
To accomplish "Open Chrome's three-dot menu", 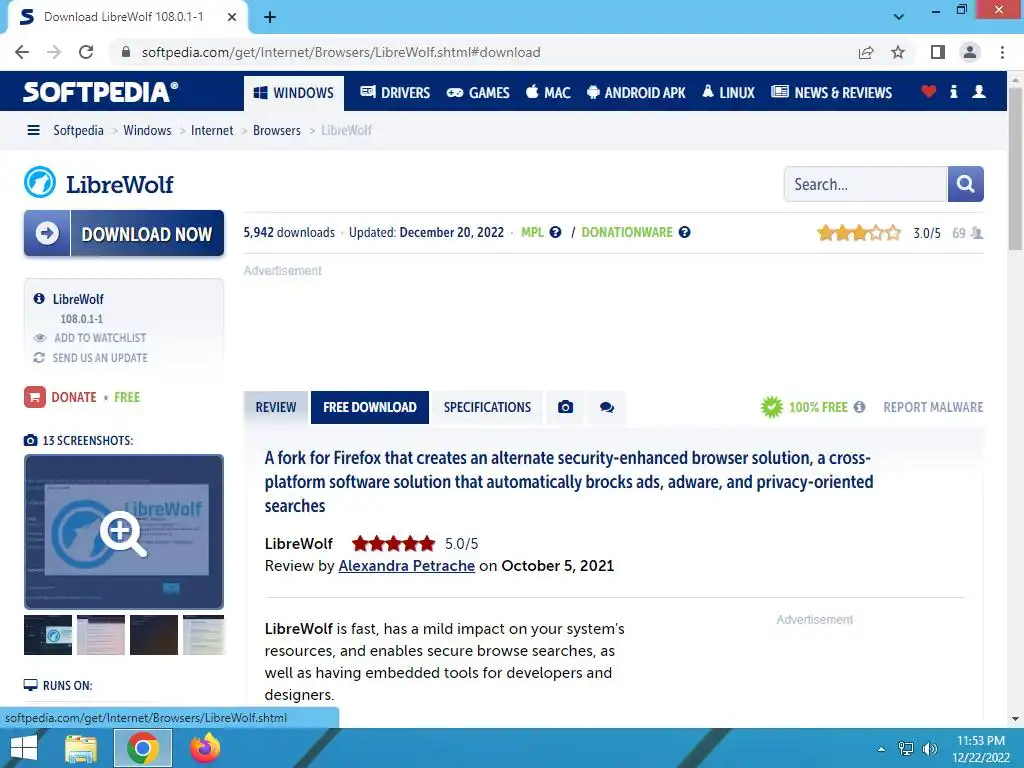I will [1002, 52].
